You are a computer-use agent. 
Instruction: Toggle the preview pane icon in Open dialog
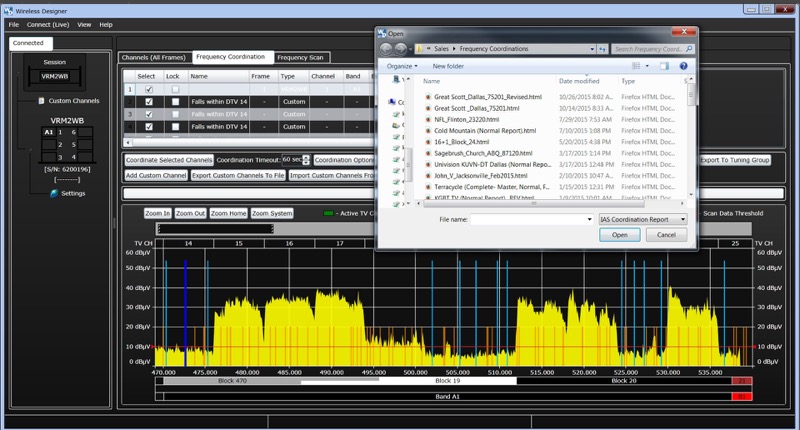(664, 66)
